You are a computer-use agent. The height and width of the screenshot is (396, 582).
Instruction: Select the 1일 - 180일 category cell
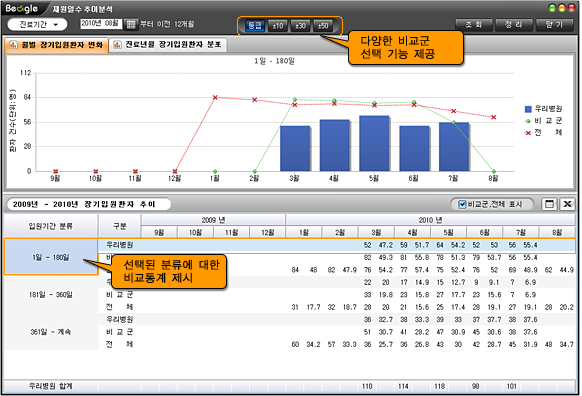[x=51, y=257]
